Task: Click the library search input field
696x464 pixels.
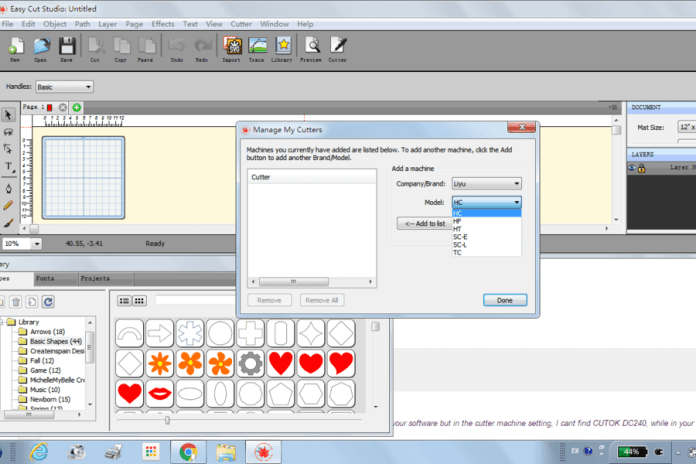Action: (195, 301)
